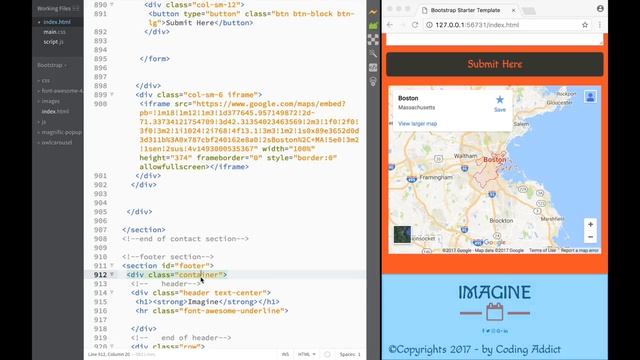This screenshot has width=640, height=360.
Task: Click the Google Maps sign-in person icon
Action: [x=590, y=97]
